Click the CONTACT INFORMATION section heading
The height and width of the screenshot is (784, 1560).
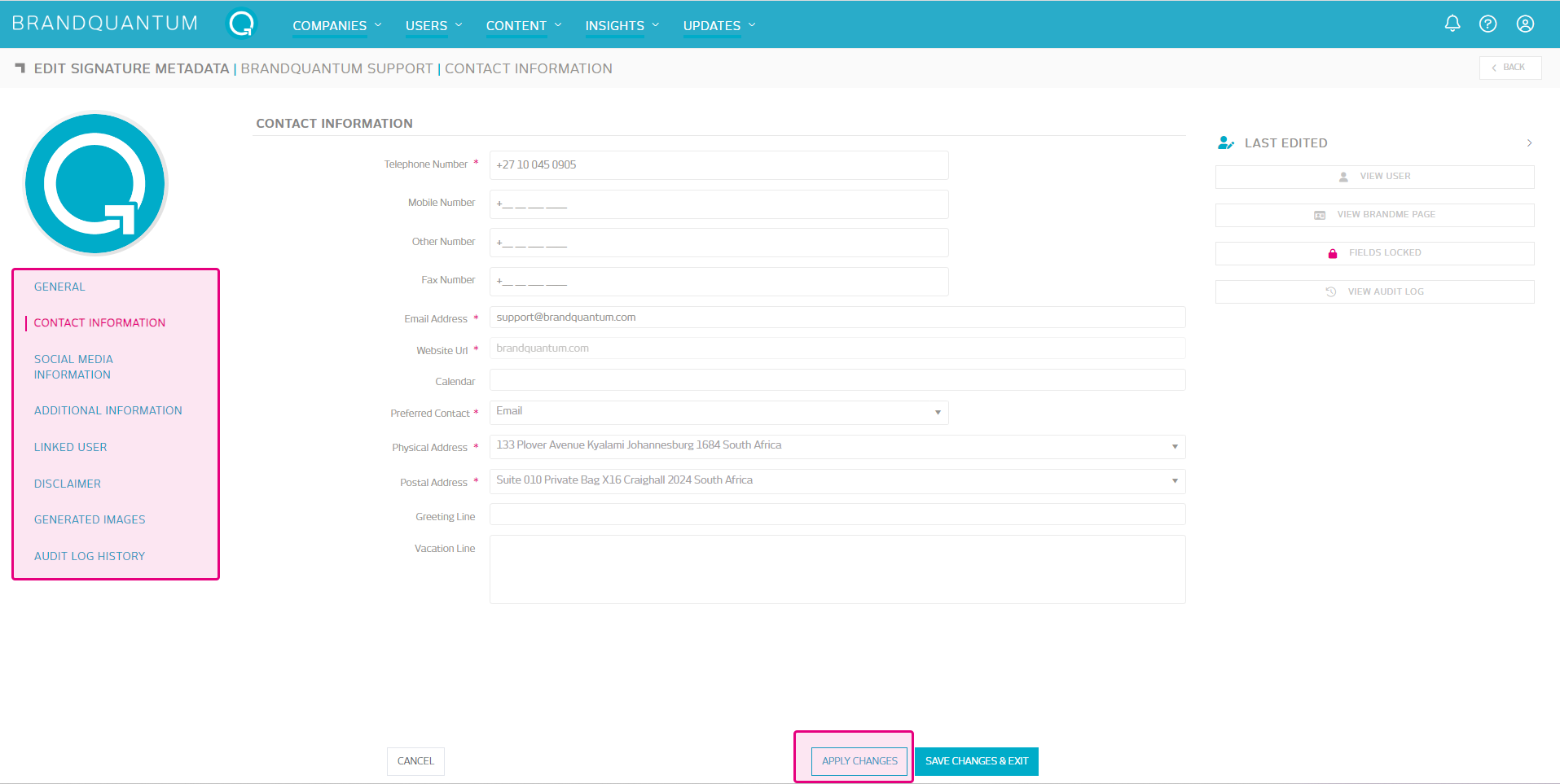pyautogui.click(x=334, y=124)
